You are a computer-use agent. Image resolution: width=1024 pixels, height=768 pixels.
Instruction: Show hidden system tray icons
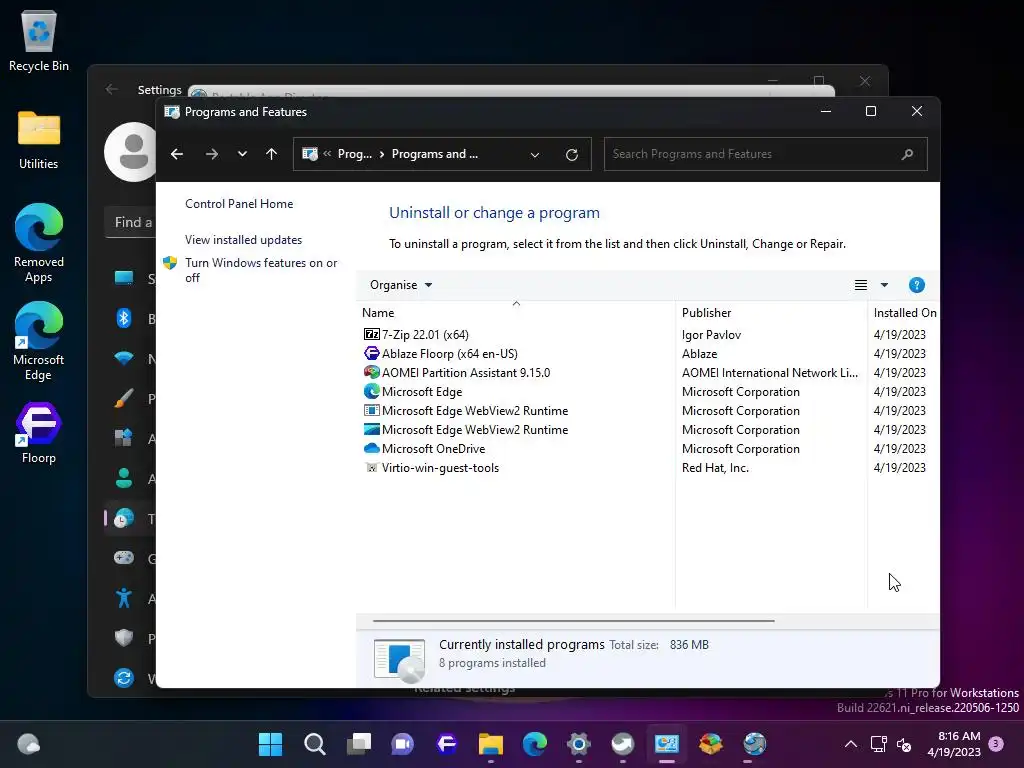pyautogui.click(x=851, y=744)
